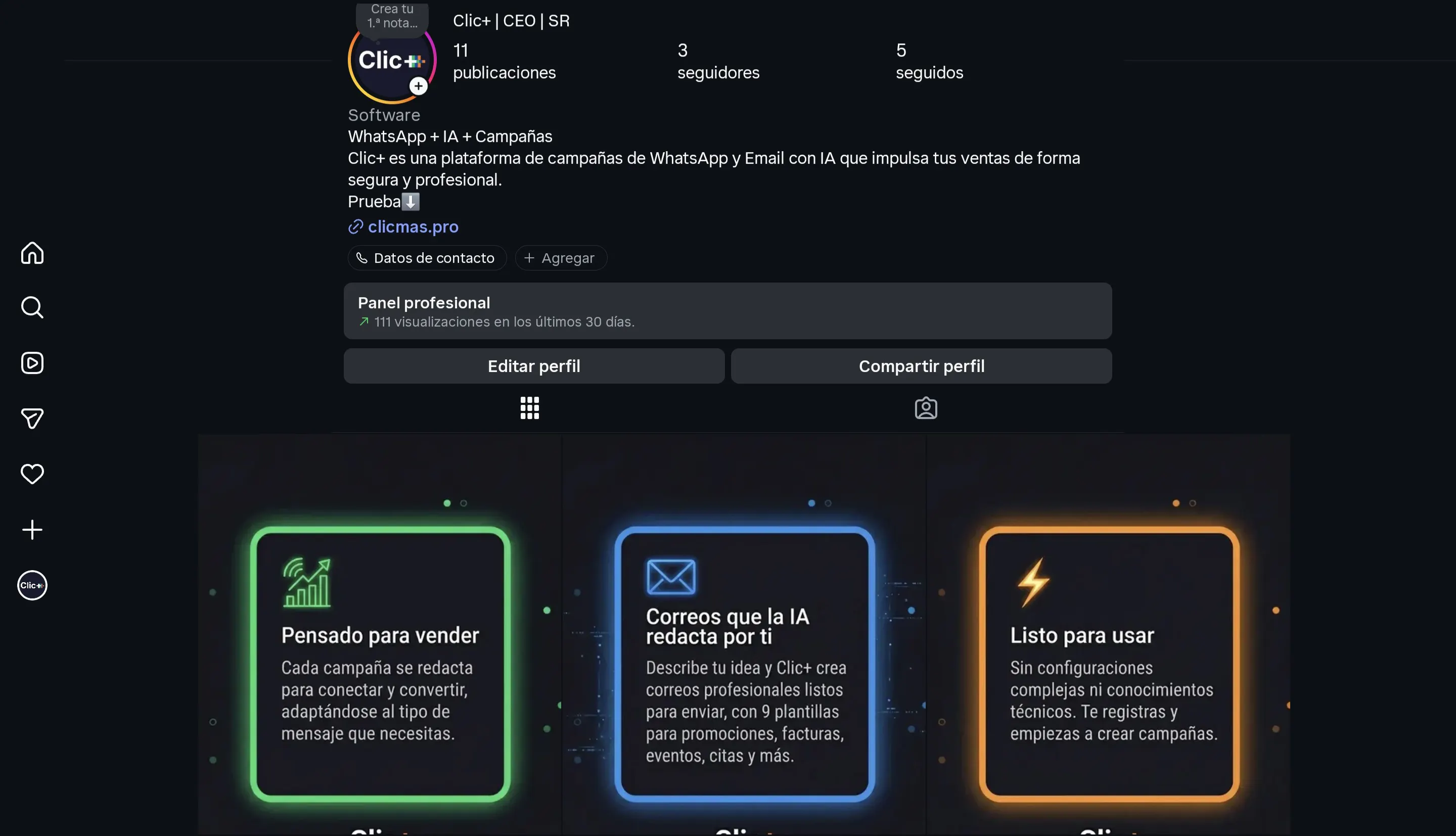Open Datos de contacto button

point(427,258)
